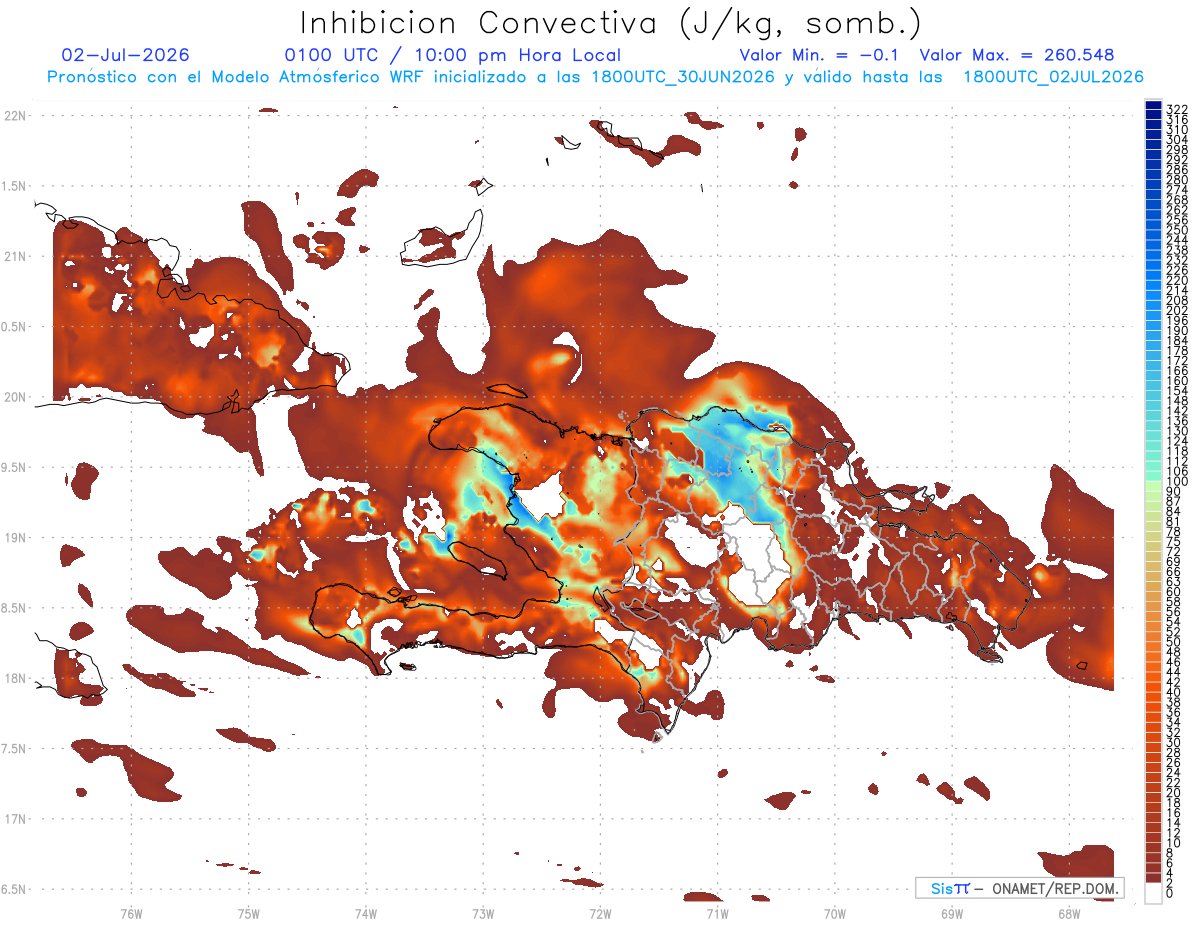
Task: Click the '60' colorbar value
Action: (x=1173, y=592)
